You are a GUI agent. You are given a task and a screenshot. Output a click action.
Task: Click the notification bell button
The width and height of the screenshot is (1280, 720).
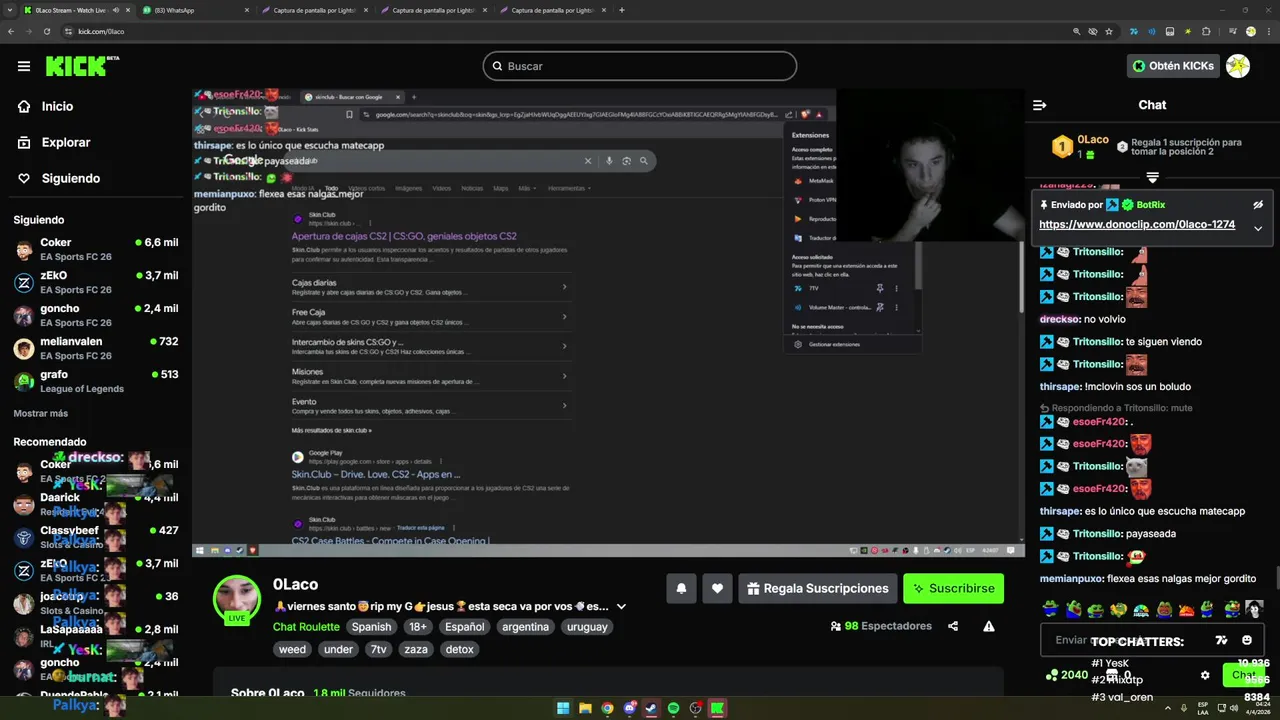pos(681,589)
